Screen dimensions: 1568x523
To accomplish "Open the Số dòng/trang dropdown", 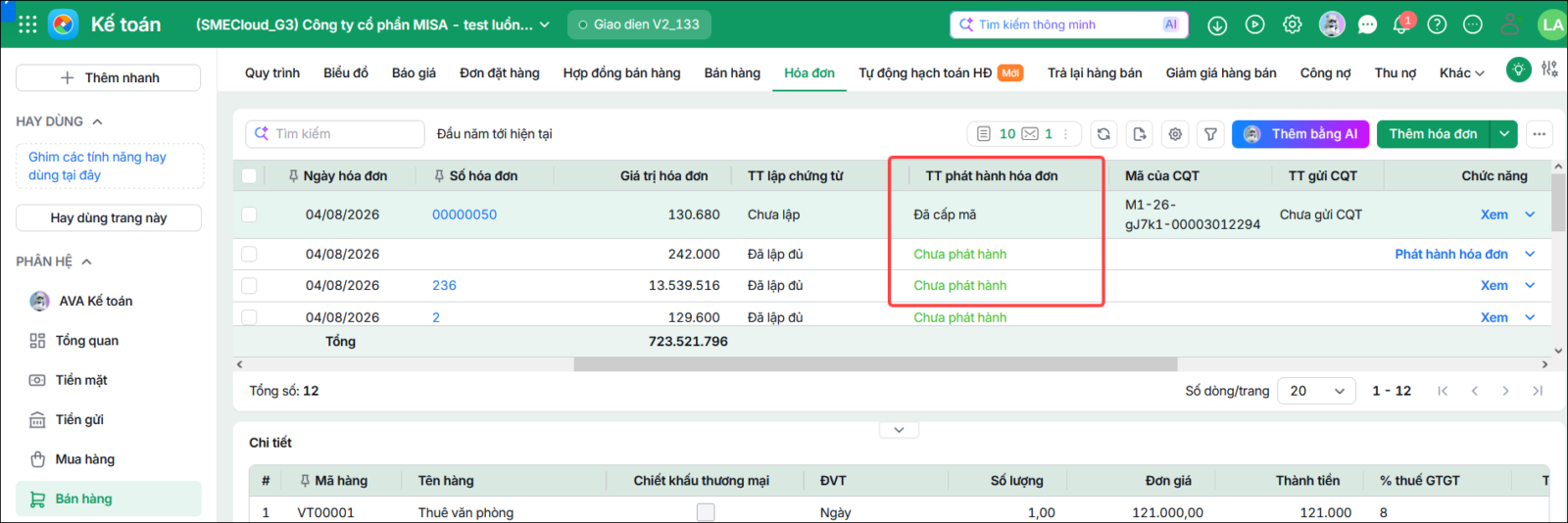I will coord(1317,391).
